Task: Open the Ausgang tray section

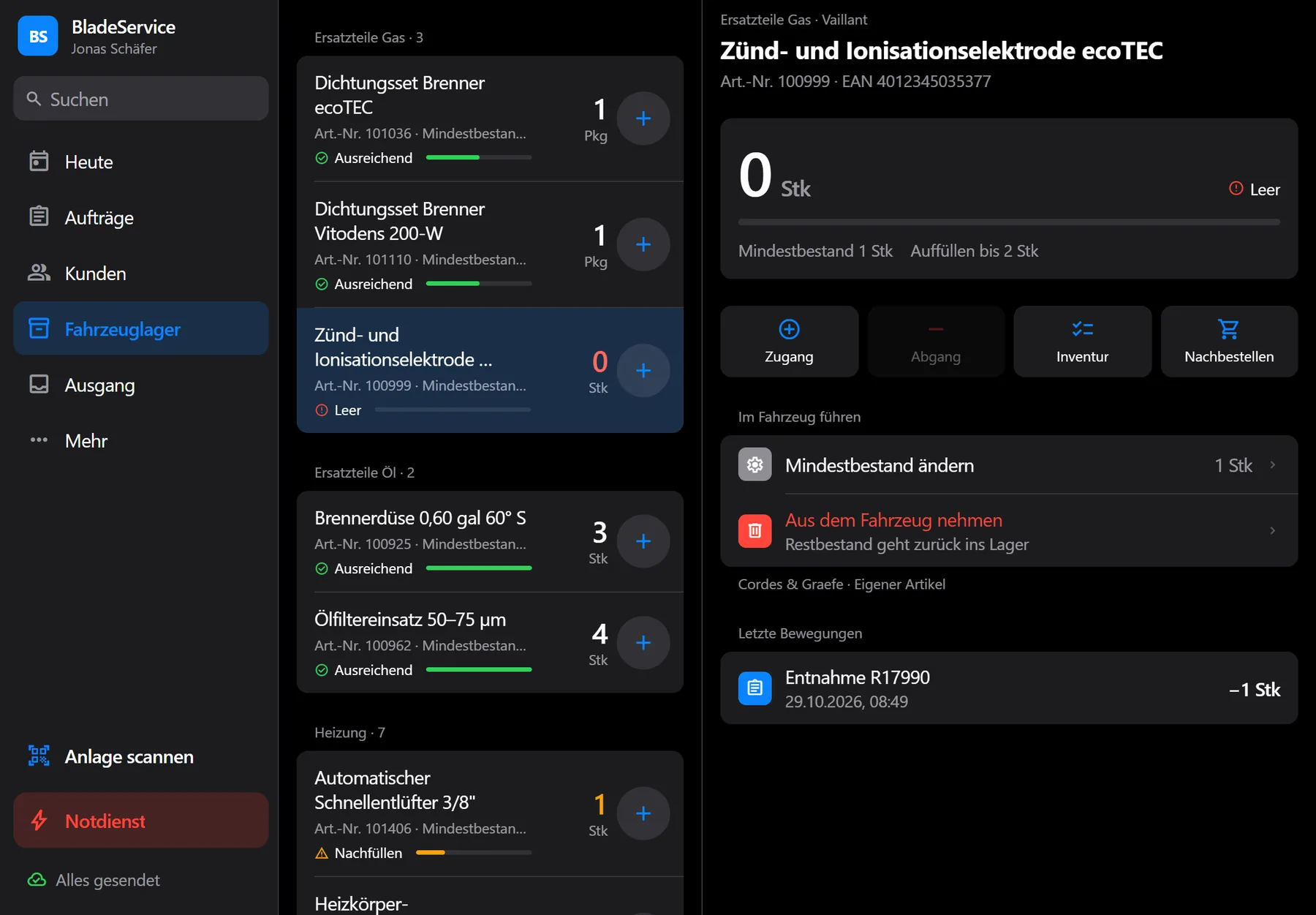Action: [140, 385]
